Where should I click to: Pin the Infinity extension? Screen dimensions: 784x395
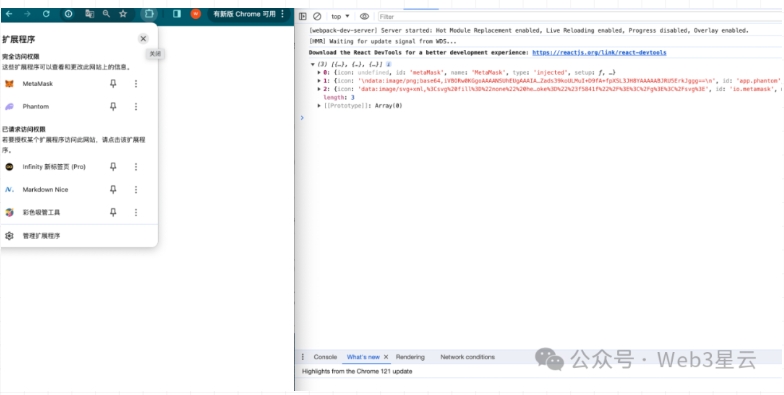pyautogui.click(x=113, y=166)
